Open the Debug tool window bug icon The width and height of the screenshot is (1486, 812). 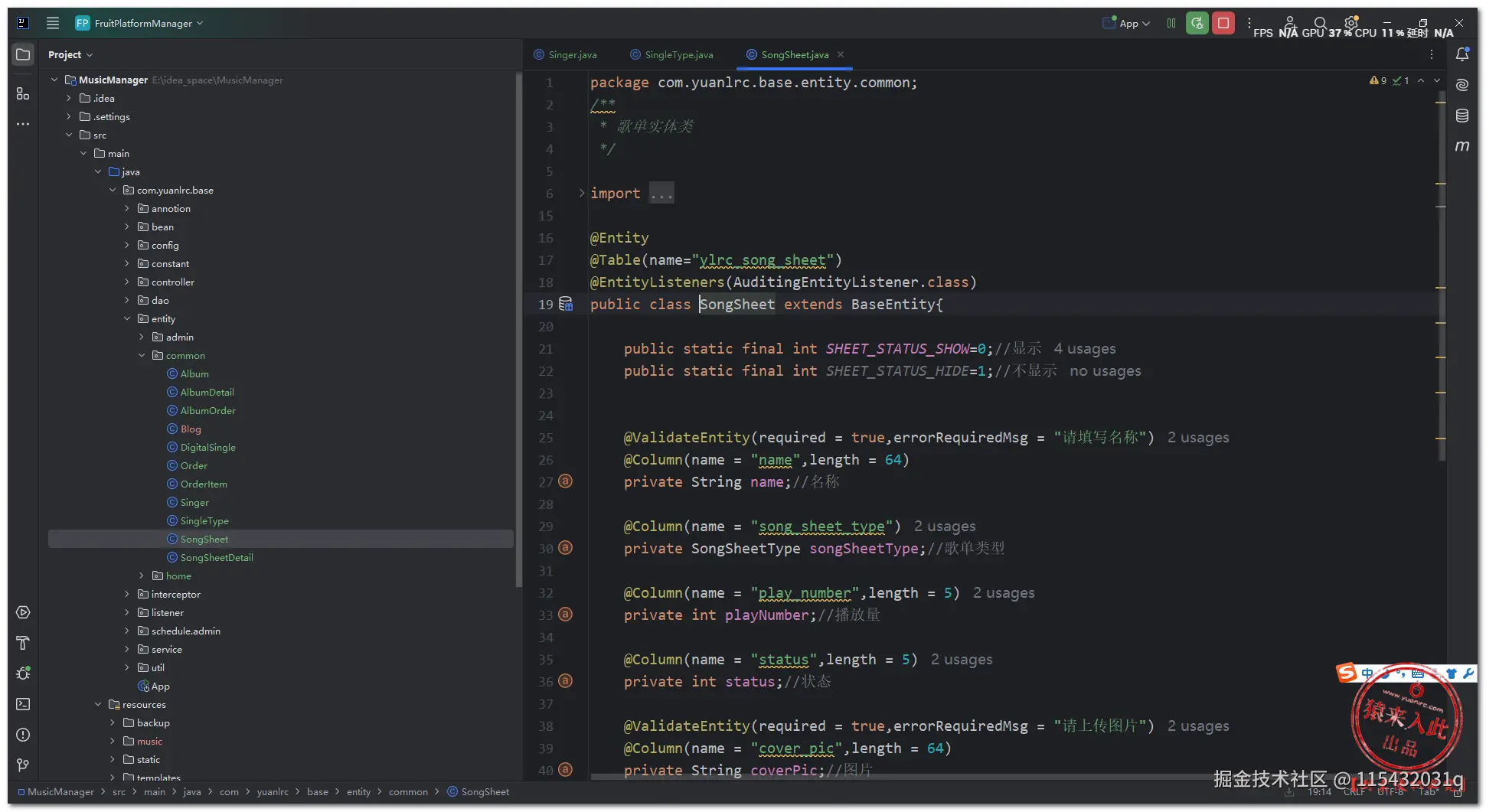click(23, 673)
